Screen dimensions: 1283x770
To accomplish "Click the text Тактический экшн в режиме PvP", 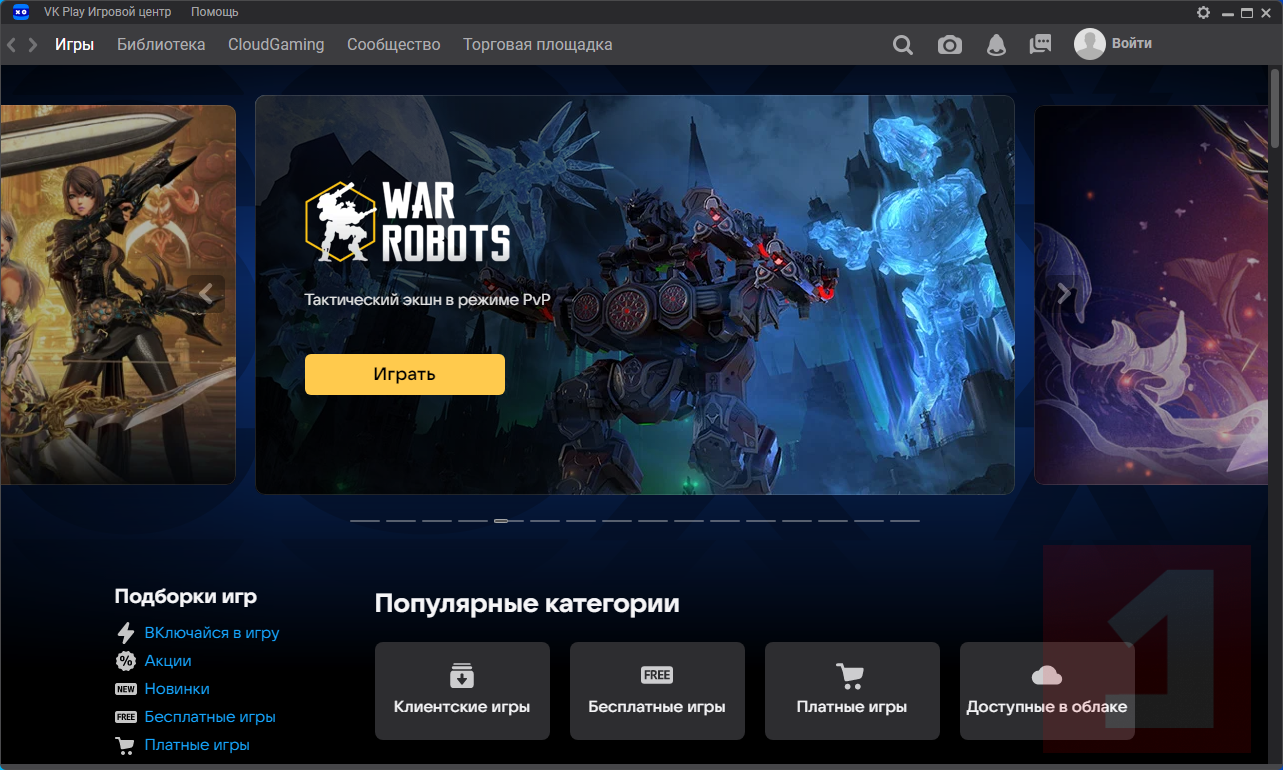I will tap(428, 299).
